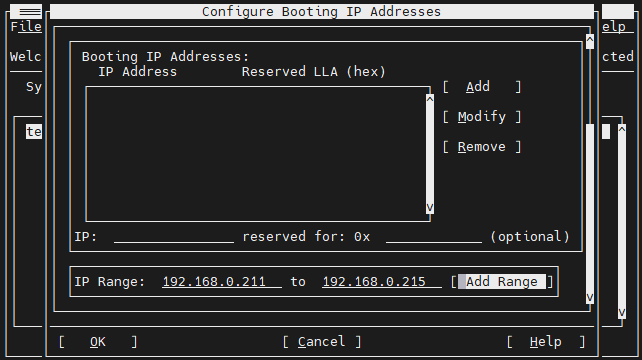Click the IP Range start field 192.168.0.211
The image size is (642, 360).
222,282
